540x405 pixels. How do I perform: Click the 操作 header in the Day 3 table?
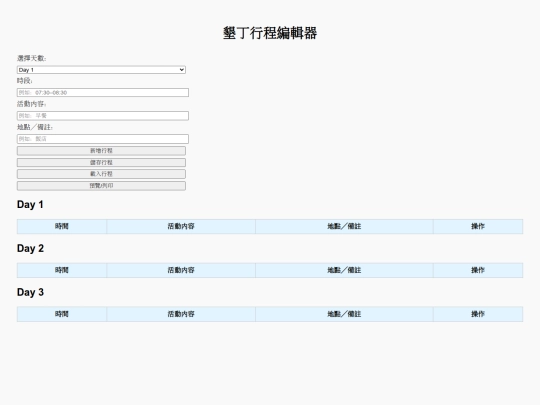tap(478, 314)
